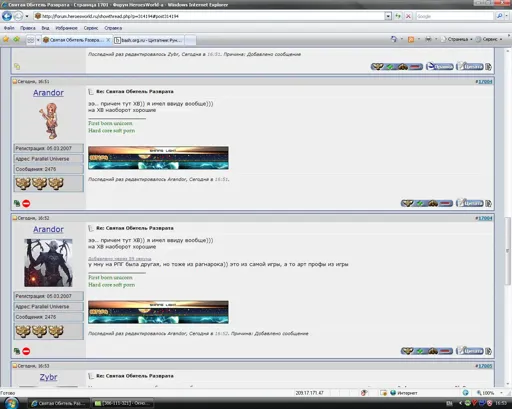Click the page vertical scrollbar thumb
This screenshot has width=512, height=409.
[508, 251]
